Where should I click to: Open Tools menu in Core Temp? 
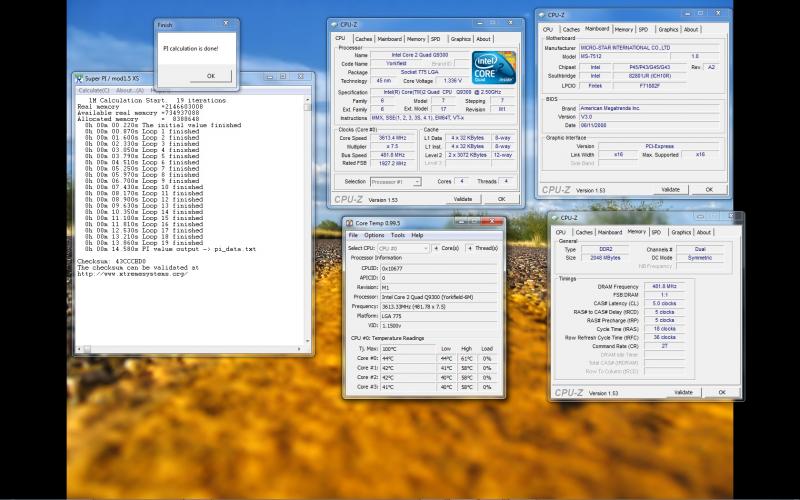pyautogui.click(x=397, y=235)
